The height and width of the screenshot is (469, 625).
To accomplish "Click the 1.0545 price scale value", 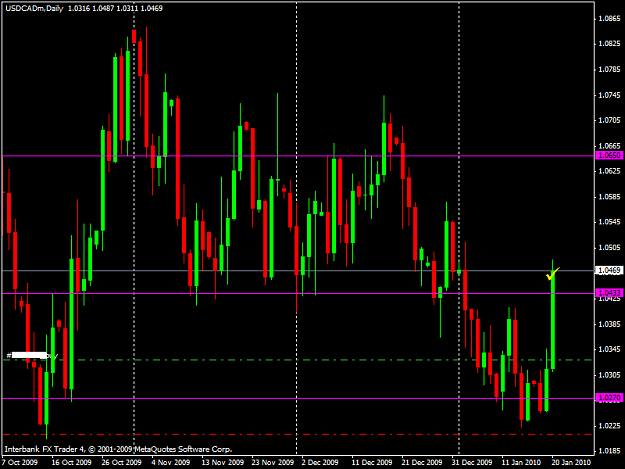I will [x=610, y=222].
